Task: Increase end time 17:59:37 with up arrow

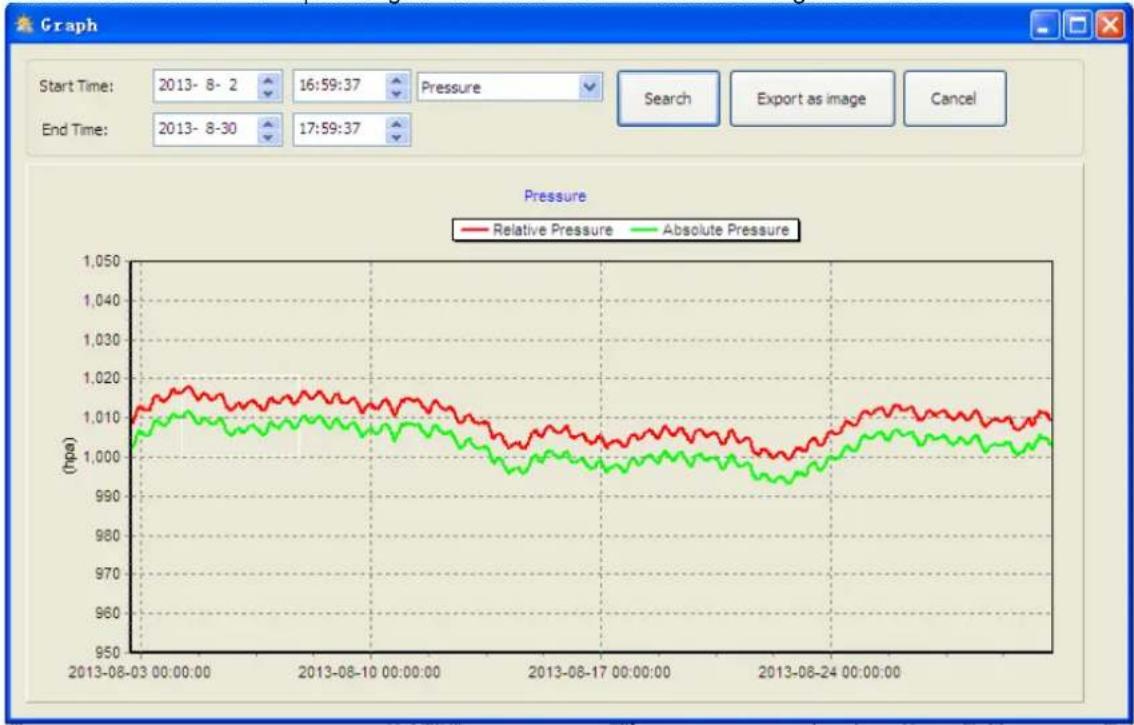Action: tap(396, 124)
